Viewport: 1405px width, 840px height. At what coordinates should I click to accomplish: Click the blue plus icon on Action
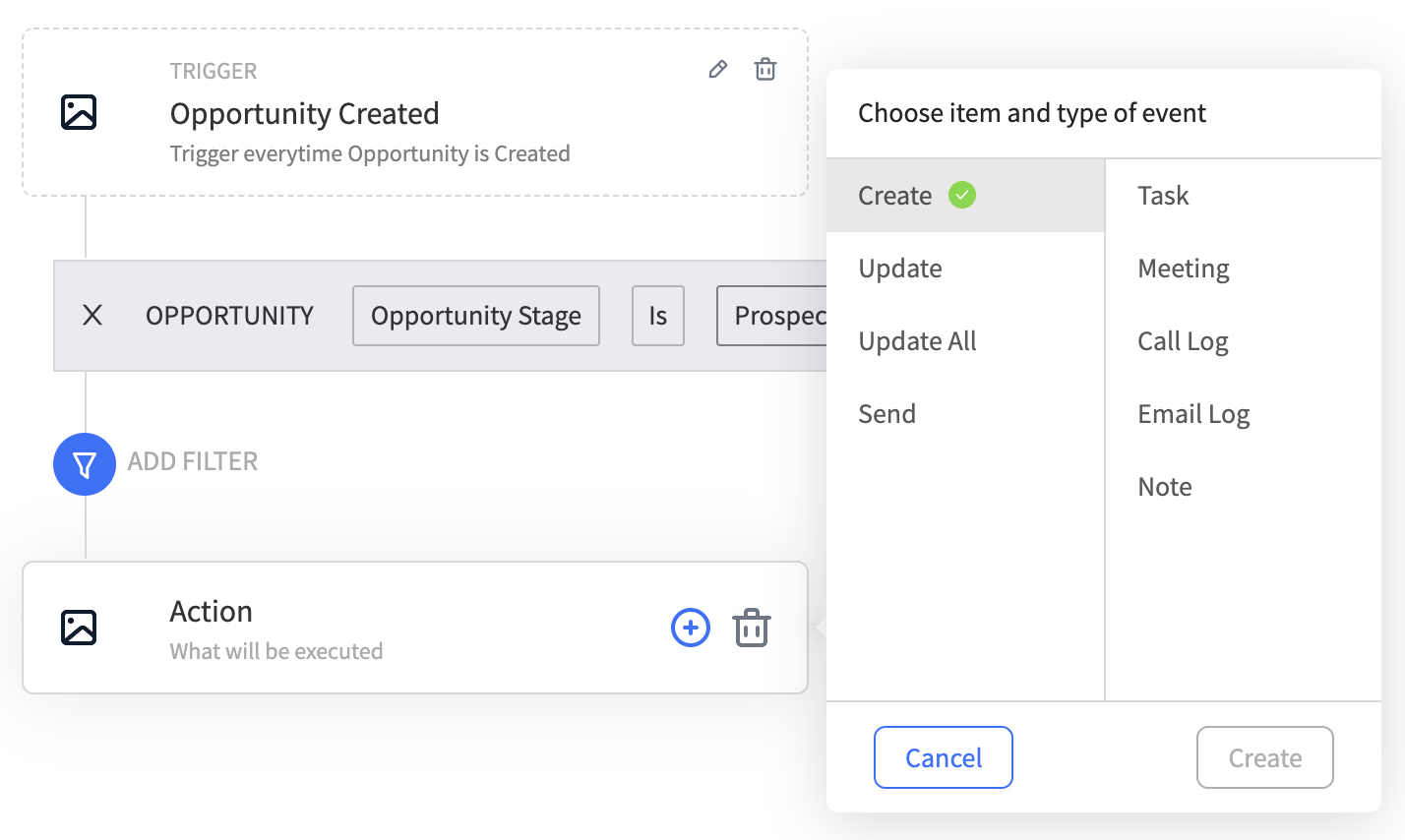691,628
